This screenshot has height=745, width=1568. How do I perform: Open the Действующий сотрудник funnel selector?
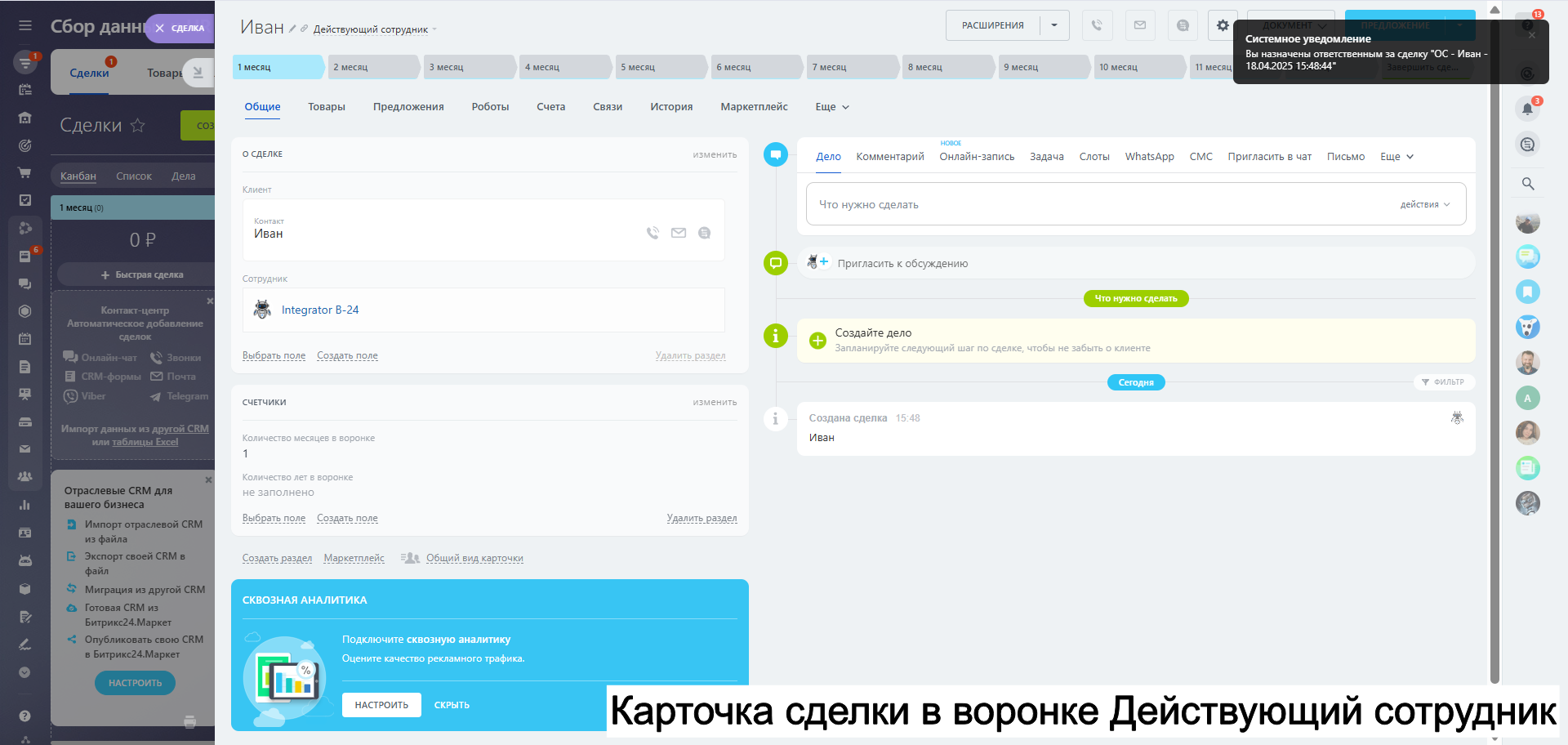(x=375, y=29)
